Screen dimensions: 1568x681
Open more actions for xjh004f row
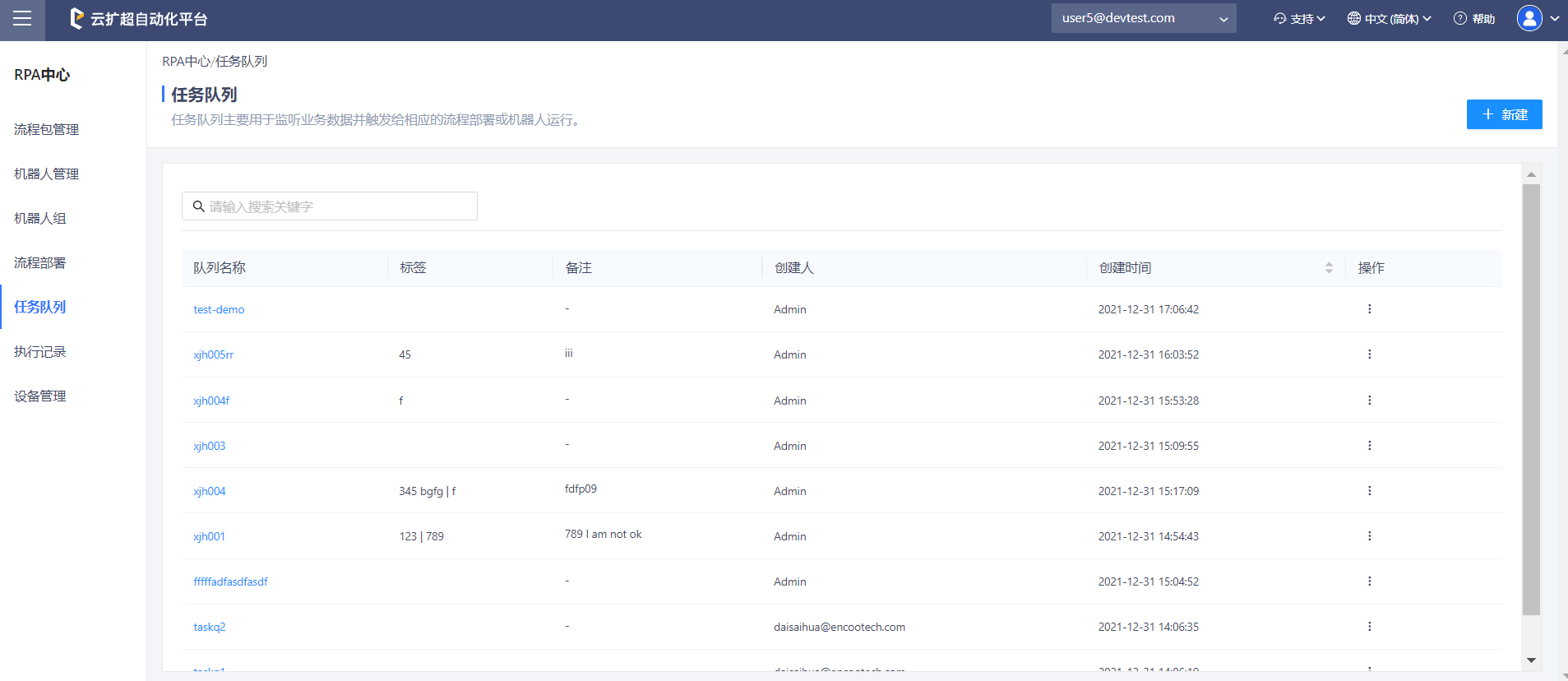click(x=1369, y=401)
